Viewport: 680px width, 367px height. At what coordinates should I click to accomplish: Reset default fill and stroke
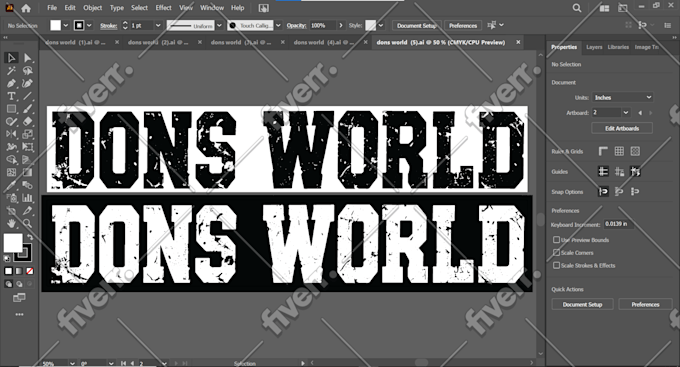(x=7, y=259)
